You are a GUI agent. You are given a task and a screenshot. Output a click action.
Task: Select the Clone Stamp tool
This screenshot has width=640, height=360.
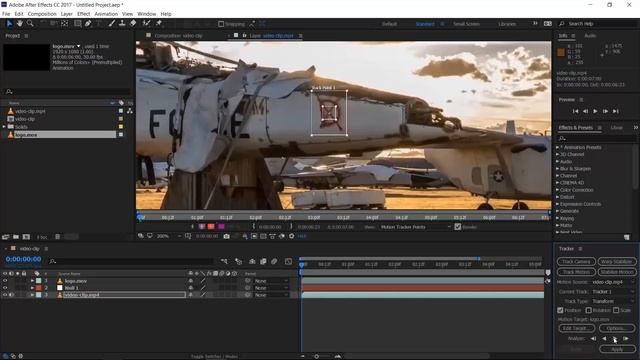[122, 24]
